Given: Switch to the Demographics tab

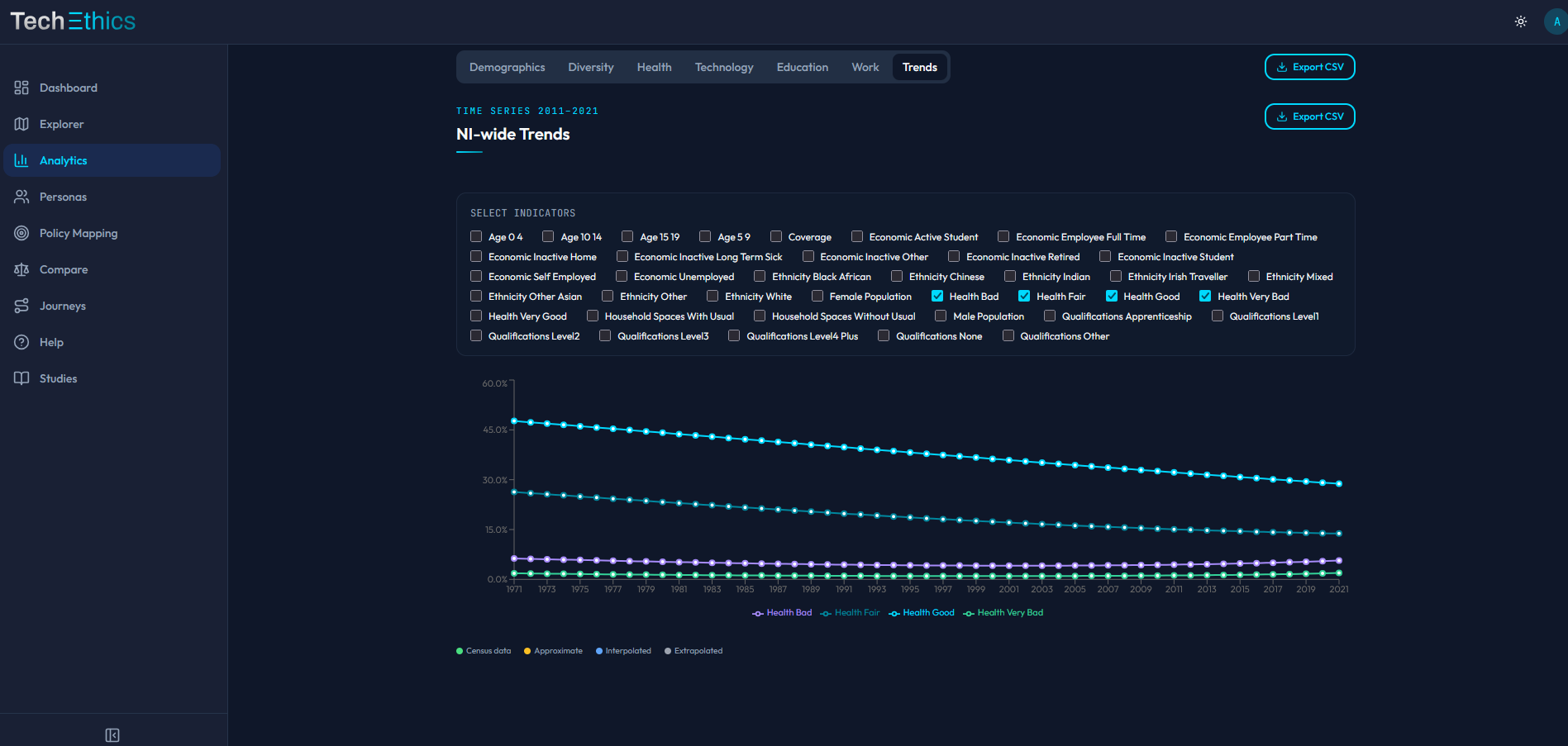Looking at the screenshot, I should (507, 67).
